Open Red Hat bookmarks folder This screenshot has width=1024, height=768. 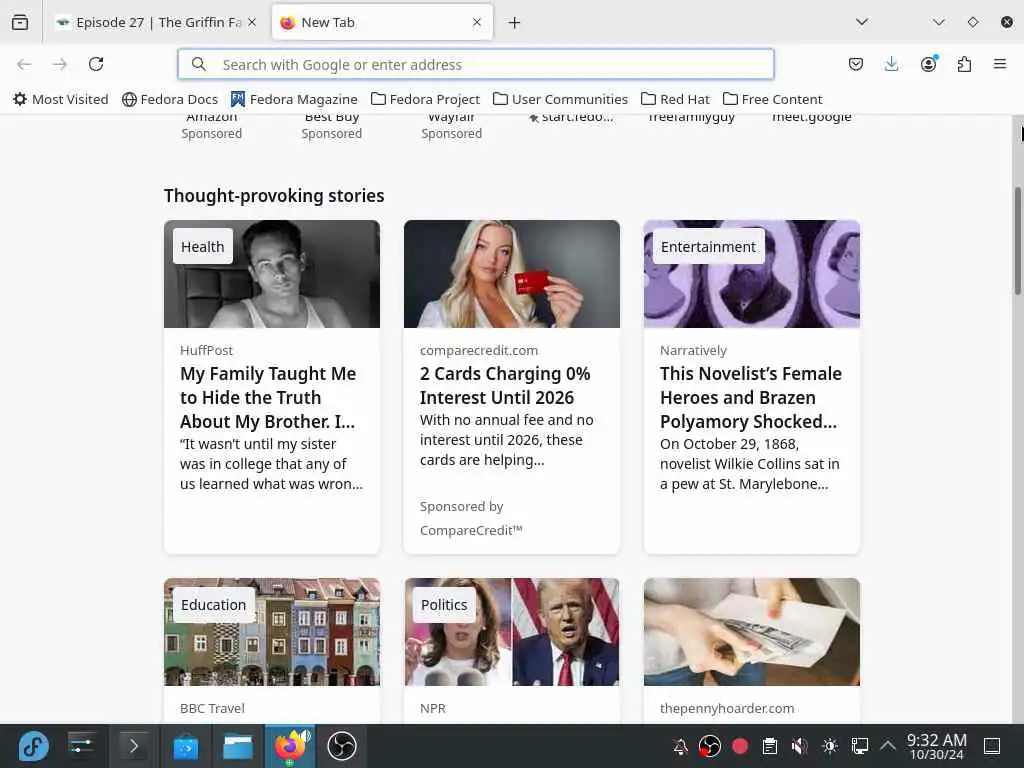tap(675, 99)
